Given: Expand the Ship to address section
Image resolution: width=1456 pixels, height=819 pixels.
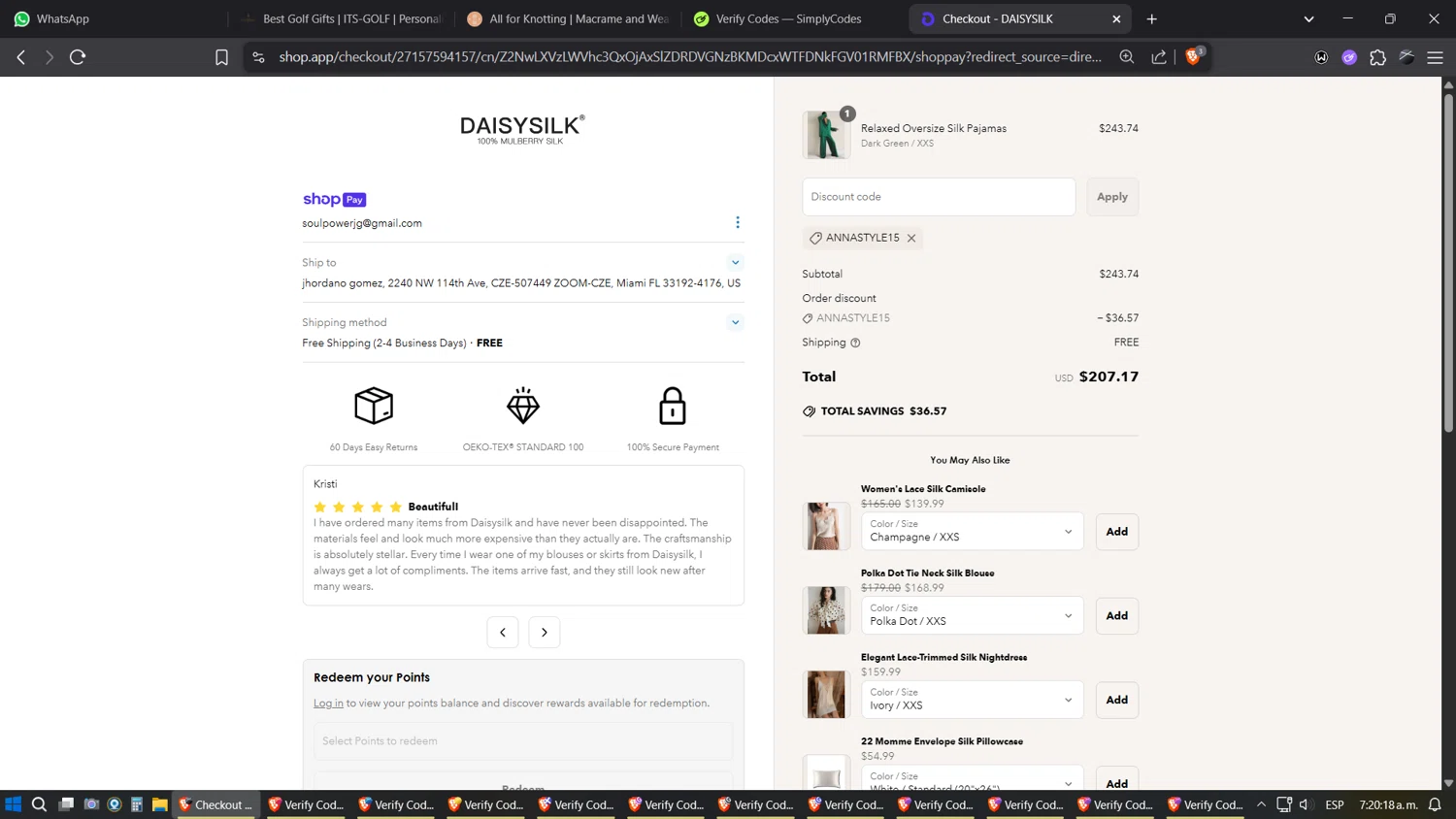Looking at the screenshot, I should pos(735,262).
